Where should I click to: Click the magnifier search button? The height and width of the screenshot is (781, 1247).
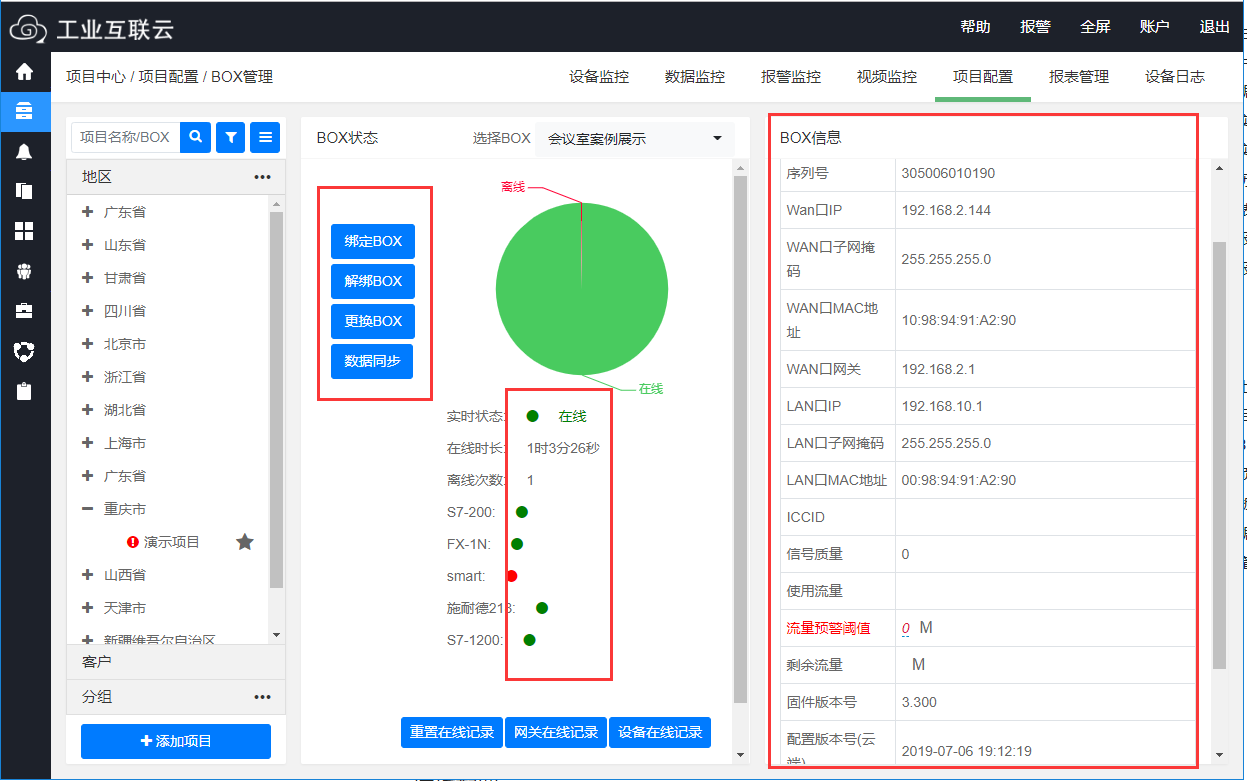pyautogui.click(x=195, y=137)
